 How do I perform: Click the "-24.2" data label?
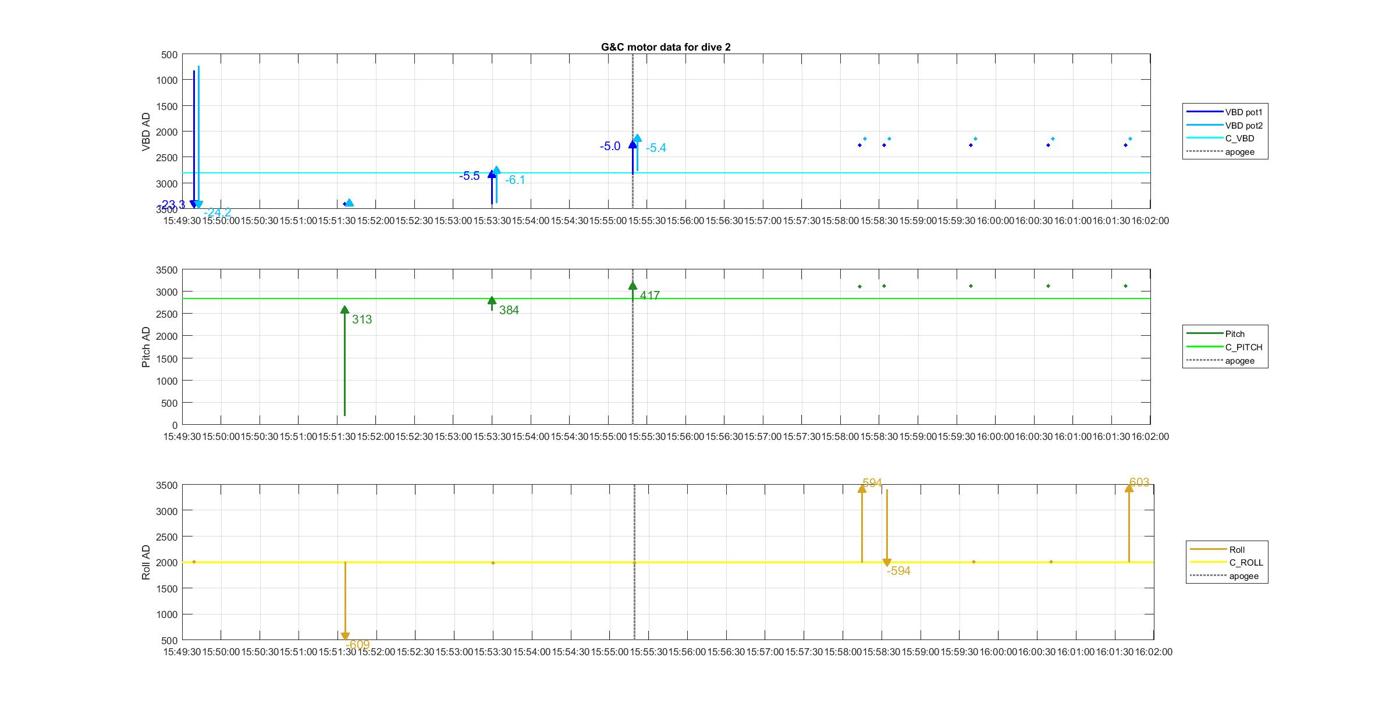pos(218,213)
